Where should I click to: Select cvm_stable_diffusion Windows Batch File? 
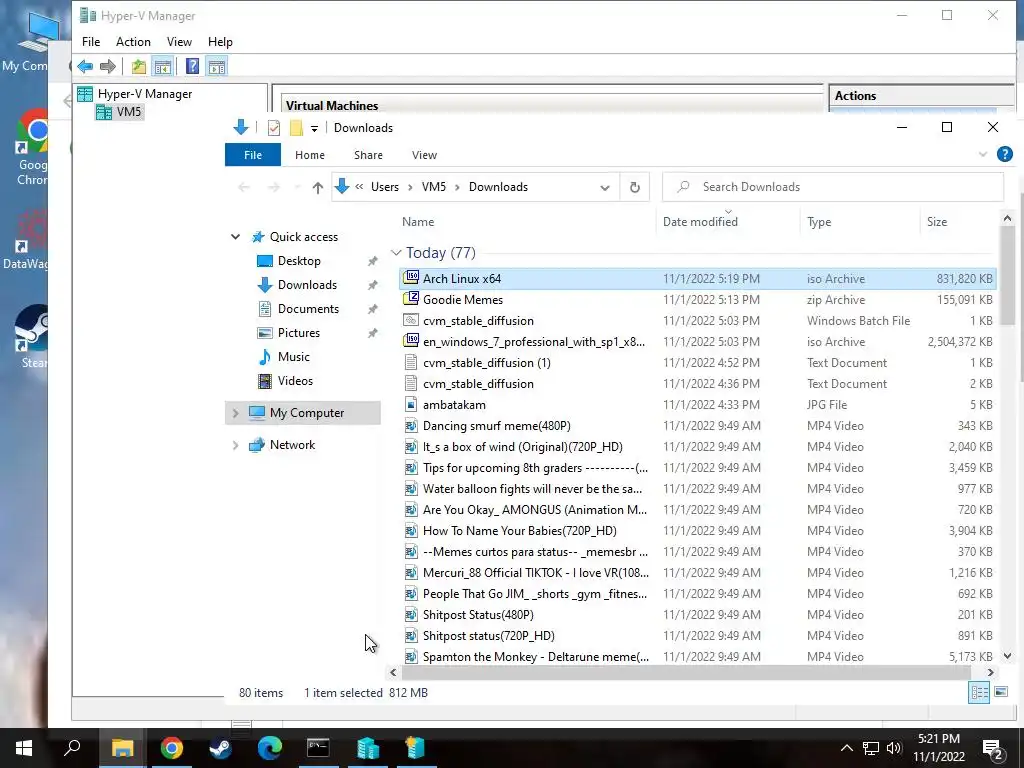pyautogui.click(x=697, y=321)
